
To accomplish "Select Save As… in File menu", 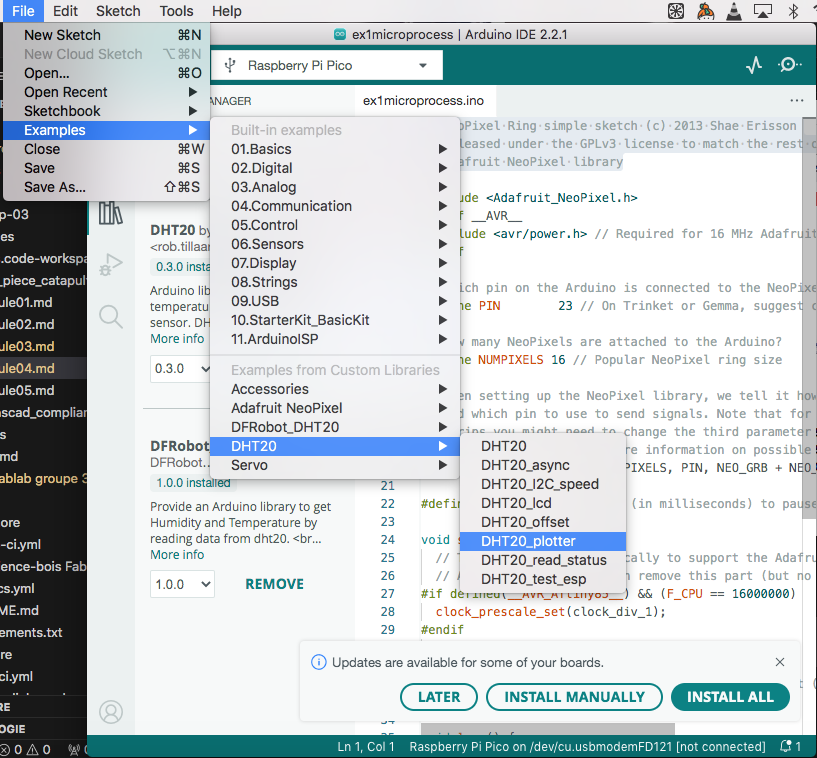I will pos(106,187).
